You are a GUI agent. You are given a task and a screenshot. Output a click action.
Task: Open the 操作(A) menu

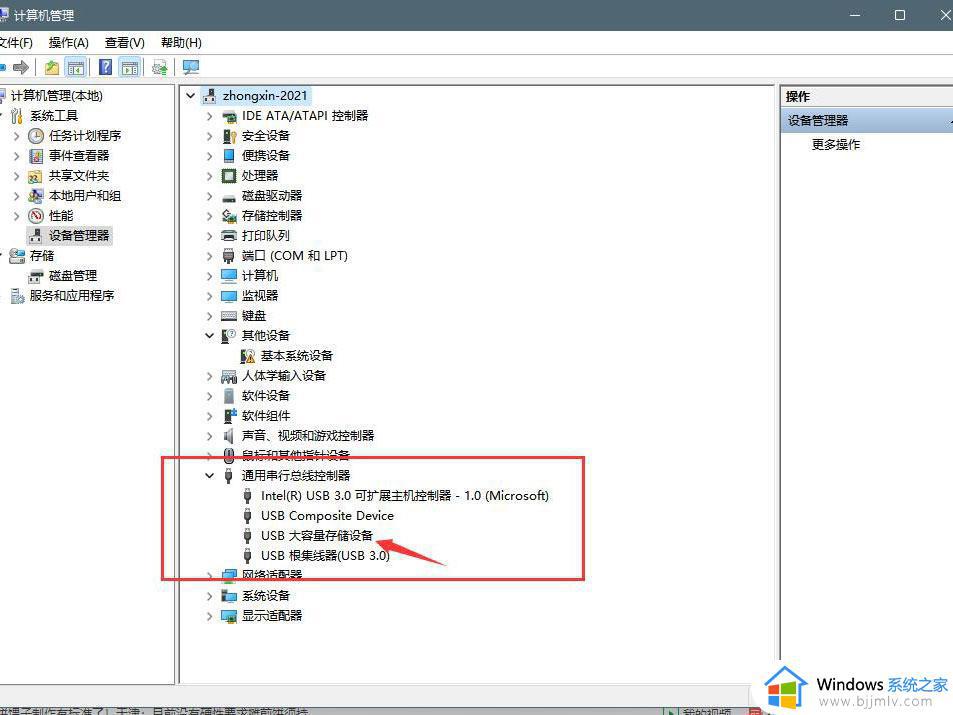click(x=69, y=43)
